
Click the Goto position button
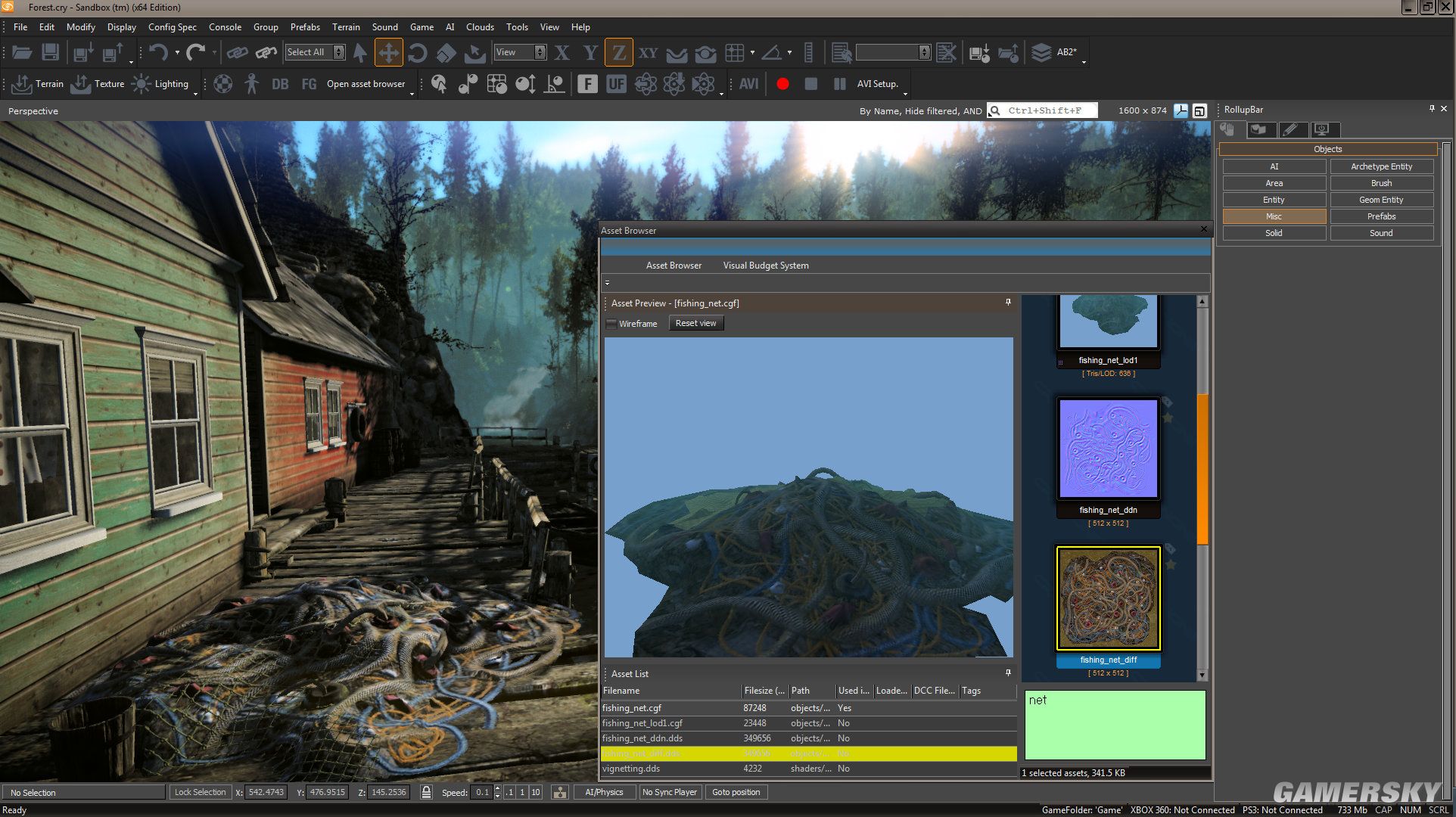(x=736, y=792)
